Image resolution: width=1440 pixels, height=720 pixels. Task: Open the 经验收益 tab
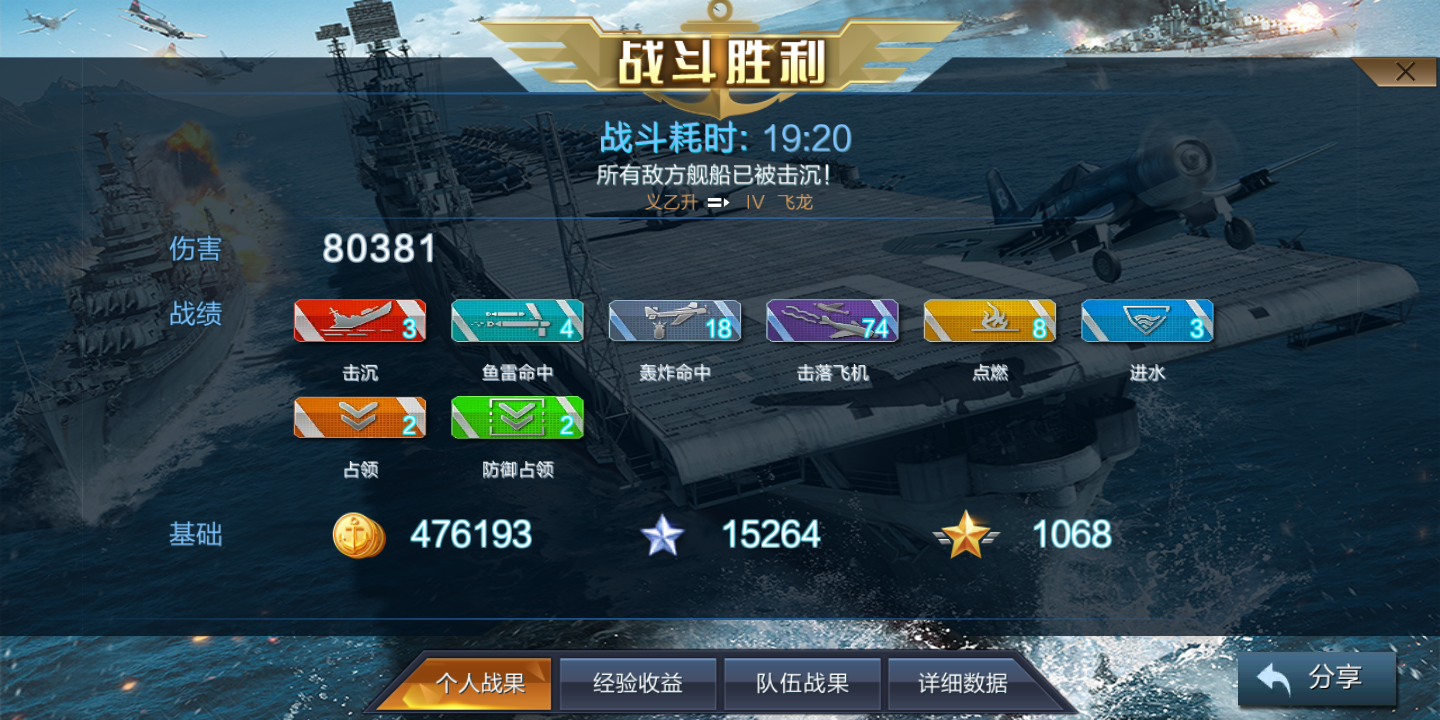tap(638, 683)
